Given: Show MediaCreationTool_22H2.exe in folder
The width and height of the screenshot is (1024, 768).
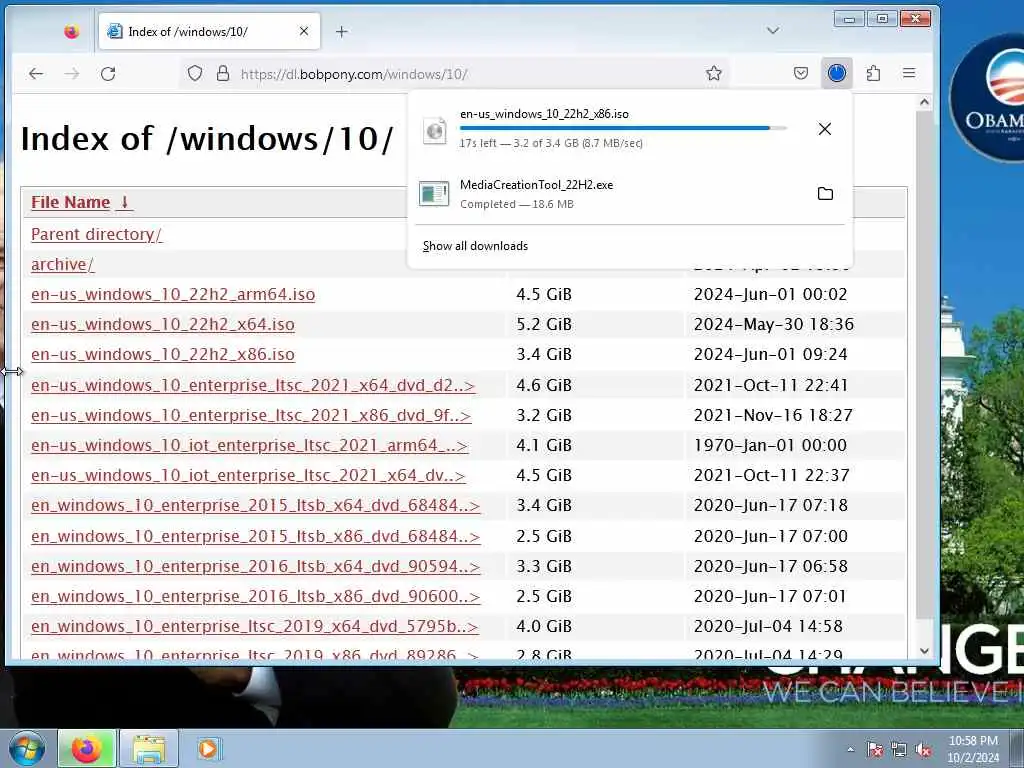Looking at the screenshot, I should 825,193.
